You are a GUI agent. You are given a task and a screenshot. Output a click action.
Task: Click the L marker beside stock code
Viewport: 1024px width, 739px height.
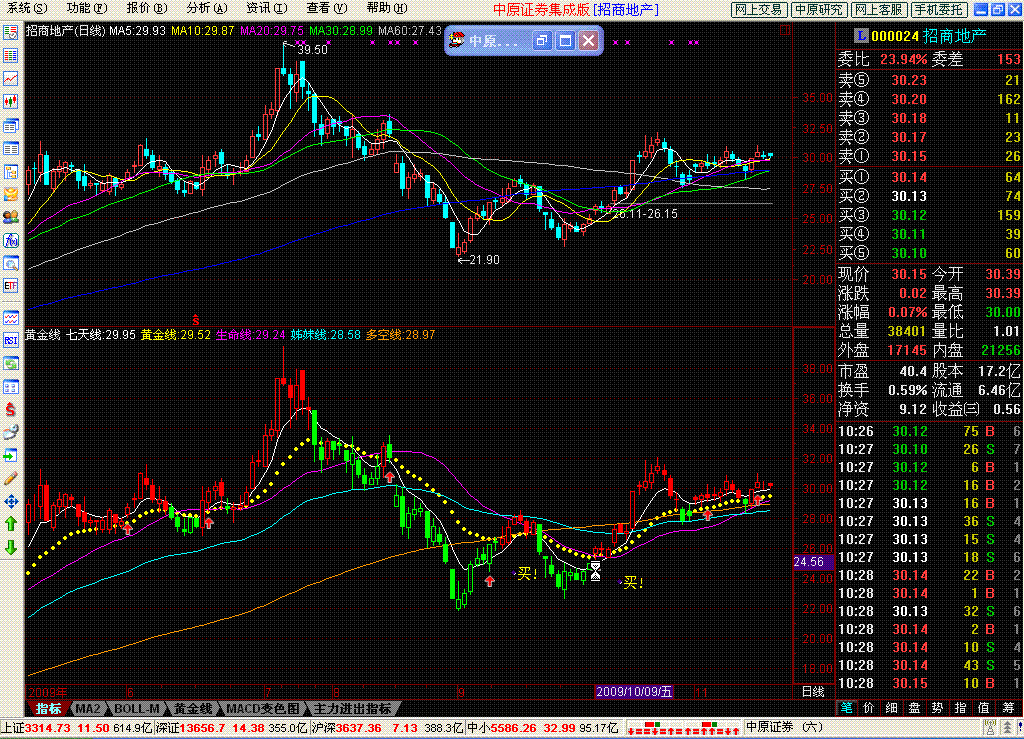tap(861, 37)
